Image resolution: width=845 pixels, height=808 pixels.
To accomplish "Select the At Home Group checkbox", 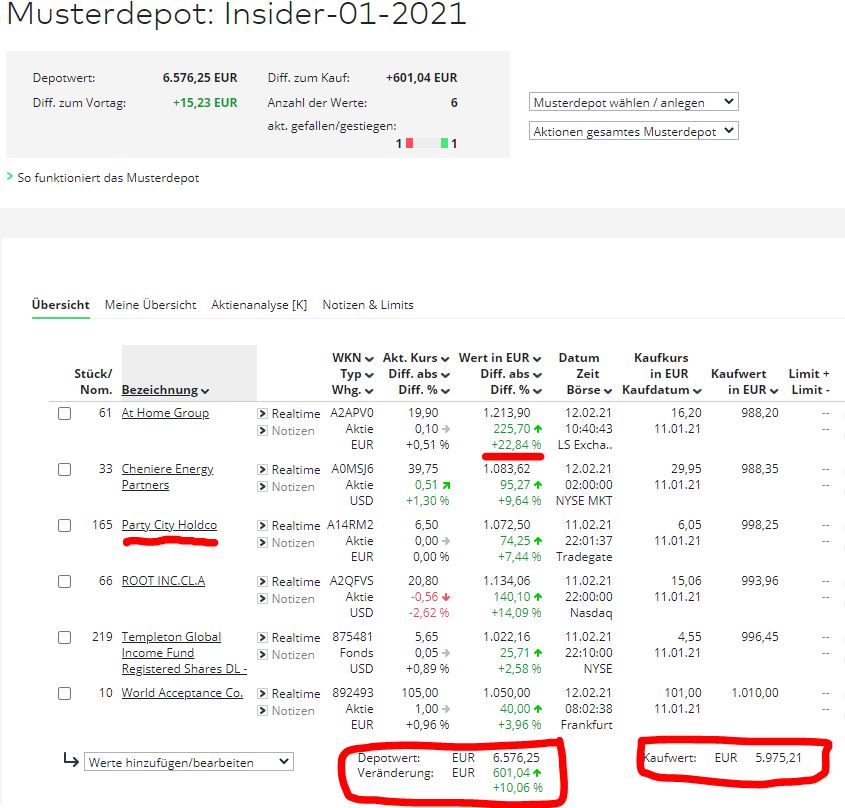I will (x=65, y=413).
